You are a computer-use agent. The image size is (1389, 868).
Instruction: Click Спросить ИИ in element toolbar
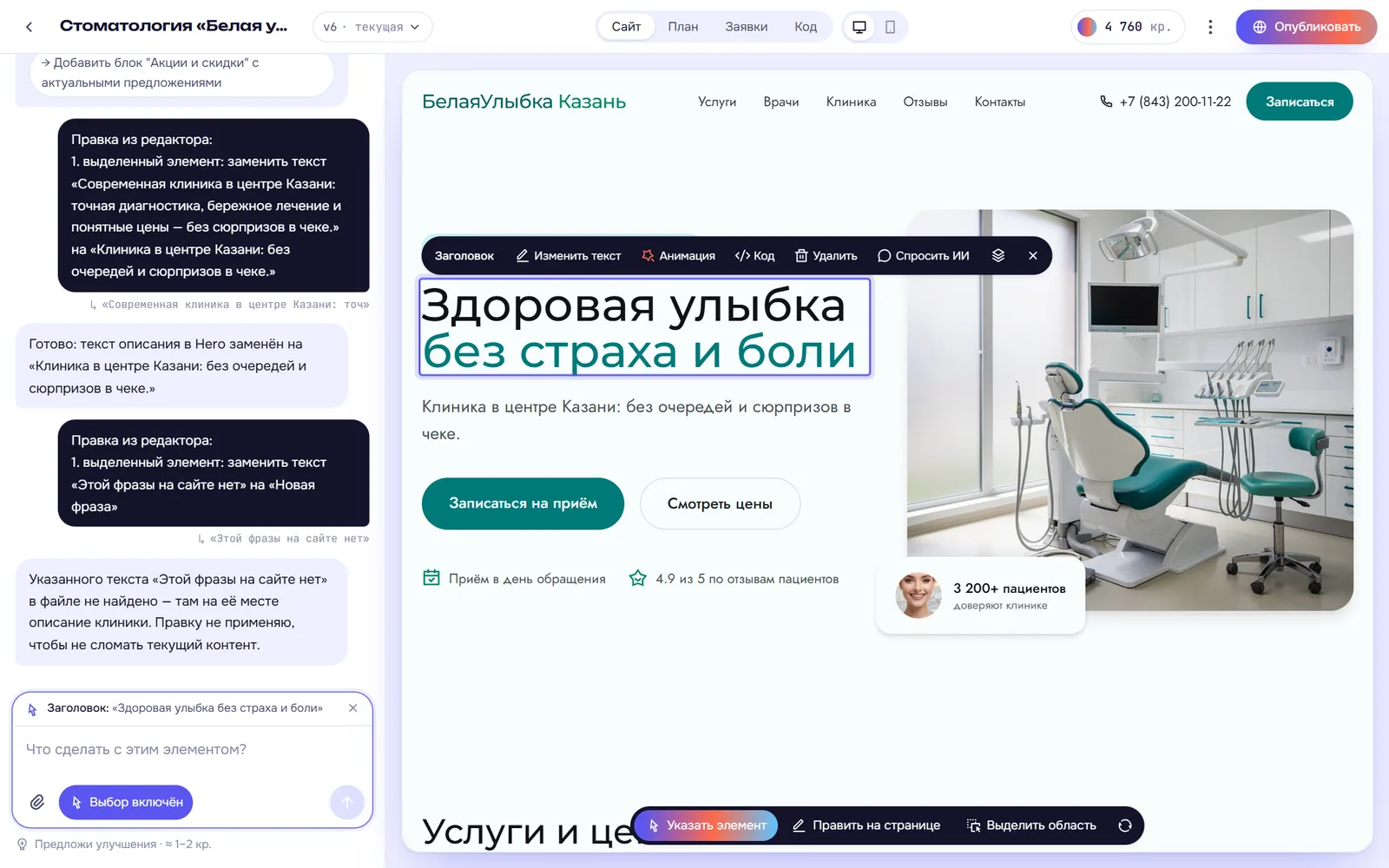click(x=924, y=256)
